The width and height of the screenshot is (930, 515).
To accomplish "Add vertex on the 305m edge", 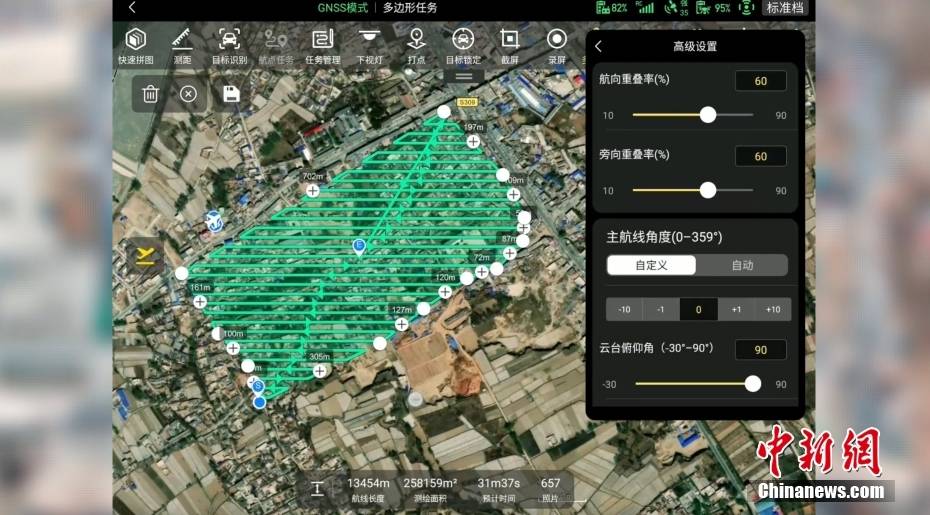I will point(320,371).
